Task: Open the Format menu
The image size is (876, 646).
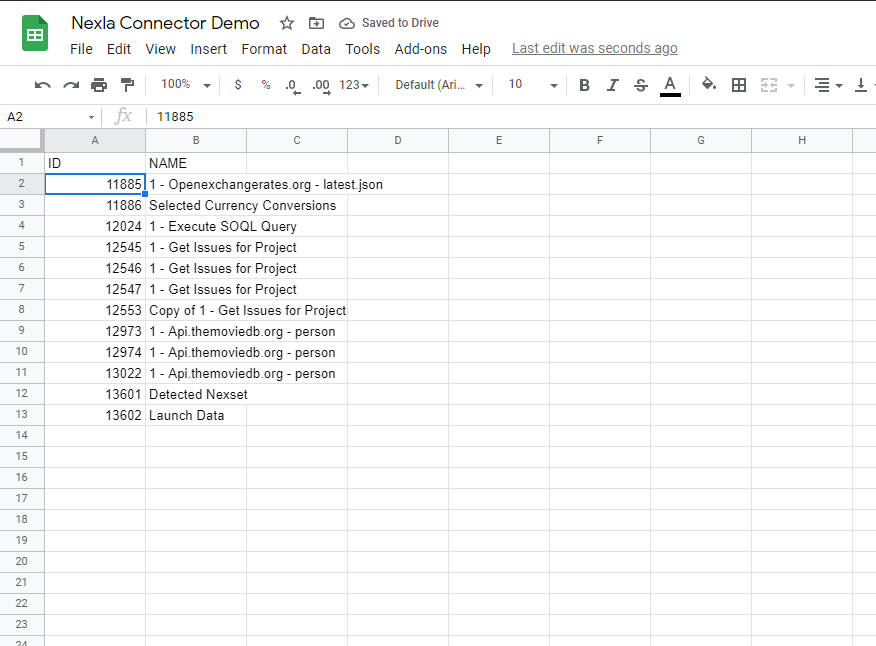Action: tap(264, 49)
